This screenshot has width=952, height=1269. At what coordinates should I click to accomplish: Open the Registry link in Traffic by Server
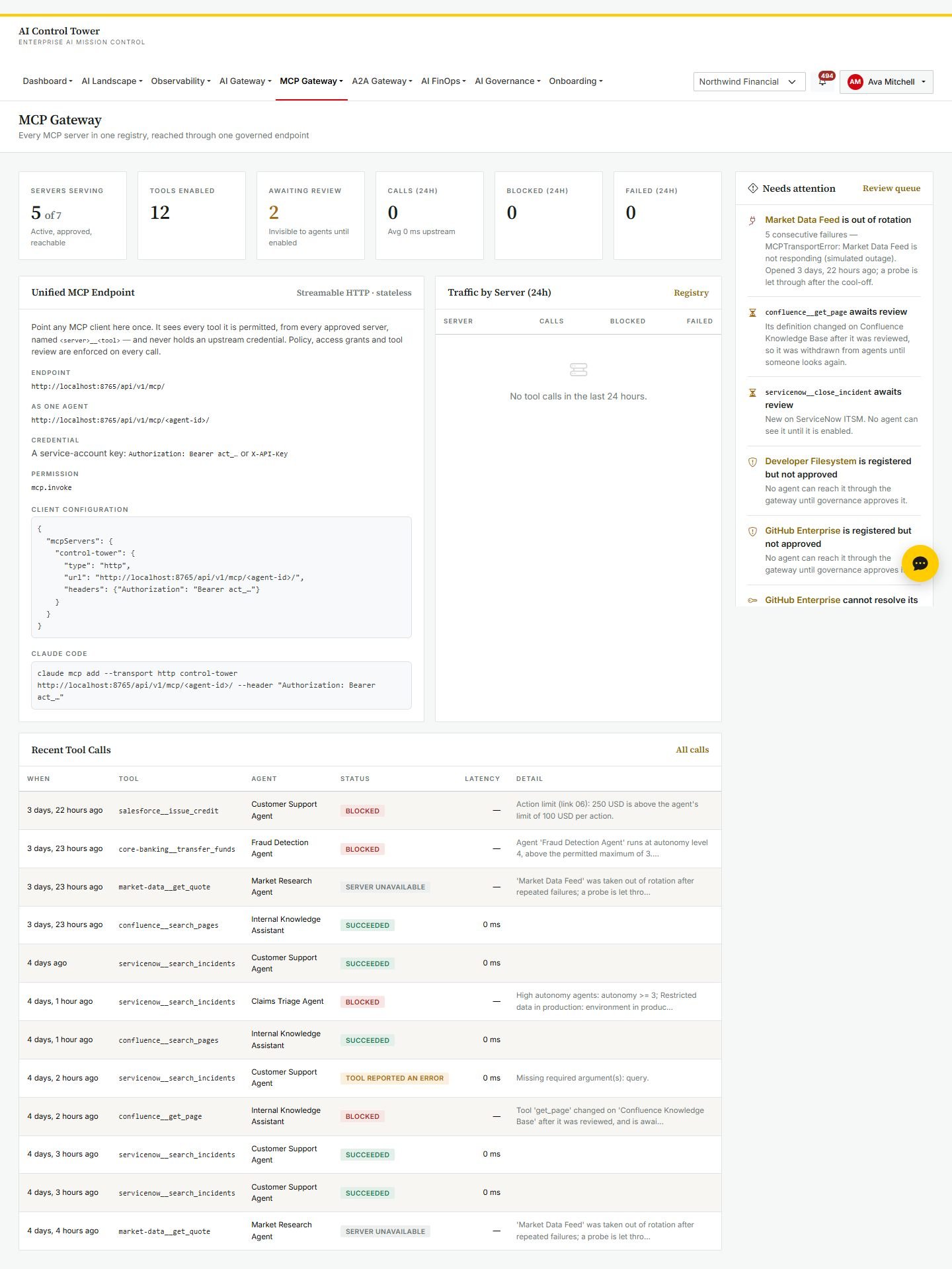691,293
